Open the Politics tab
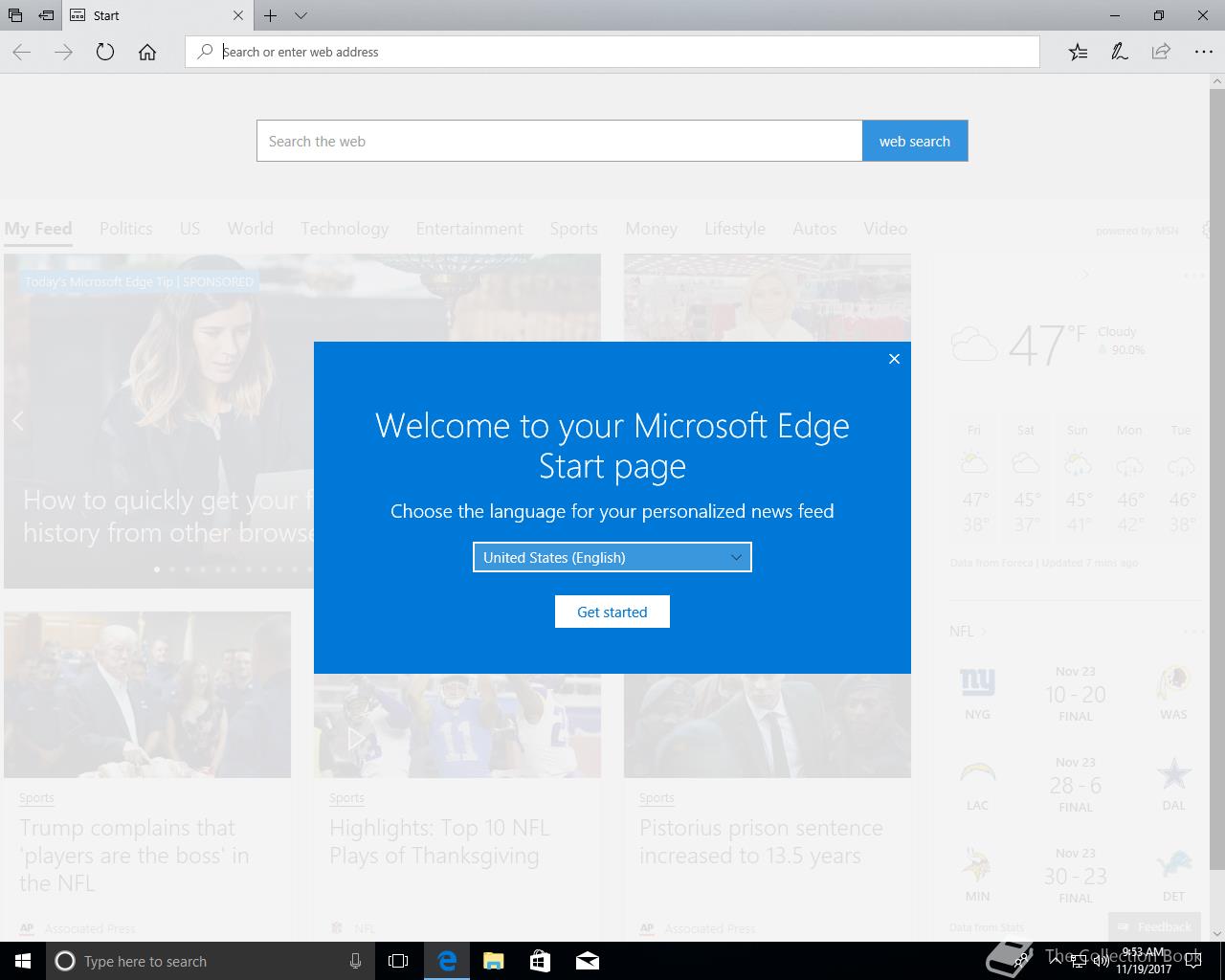 [x=126, y=229]
